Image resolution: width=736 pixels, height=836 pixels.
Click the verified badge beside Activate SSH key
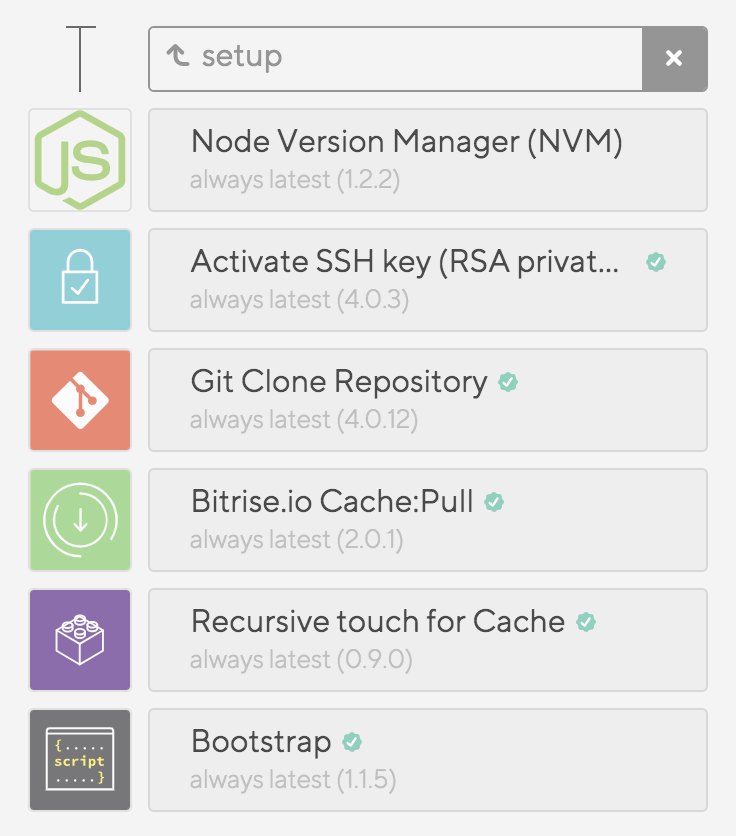(x=656, y=262)
